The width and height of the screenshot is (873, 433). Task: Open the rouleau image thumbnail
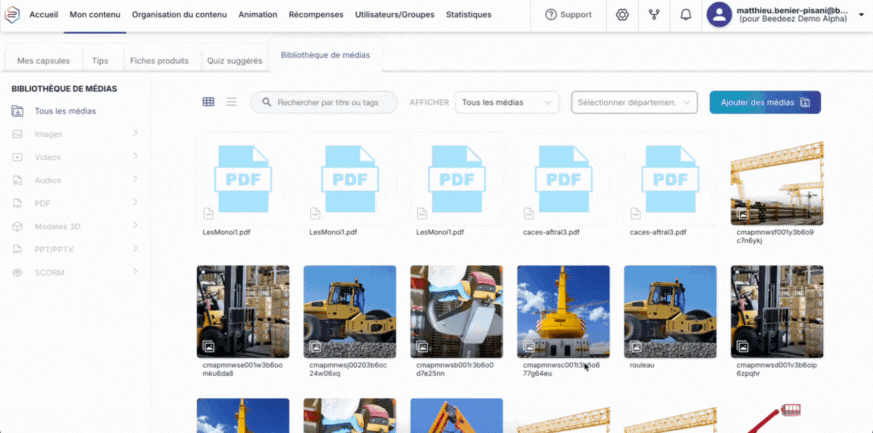tap(670, 311)
